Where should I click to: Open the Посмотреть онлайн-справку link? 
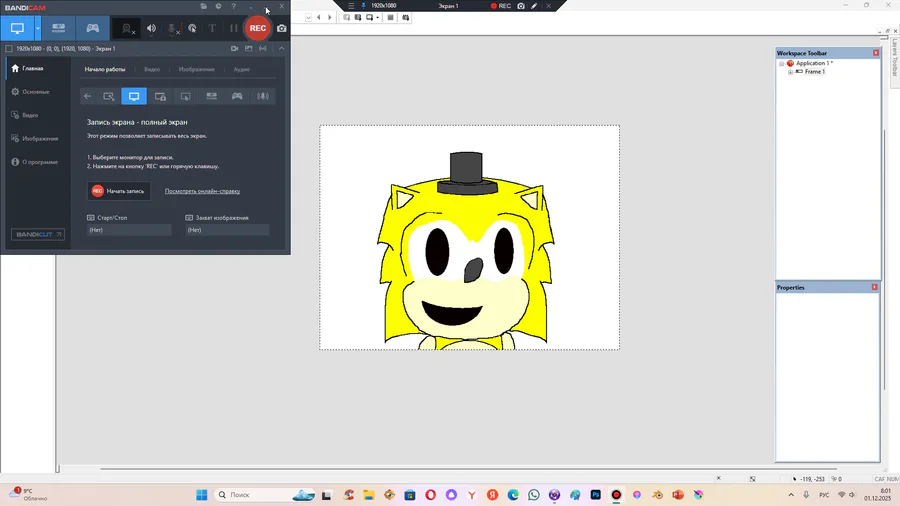click(x=202, y=191)
